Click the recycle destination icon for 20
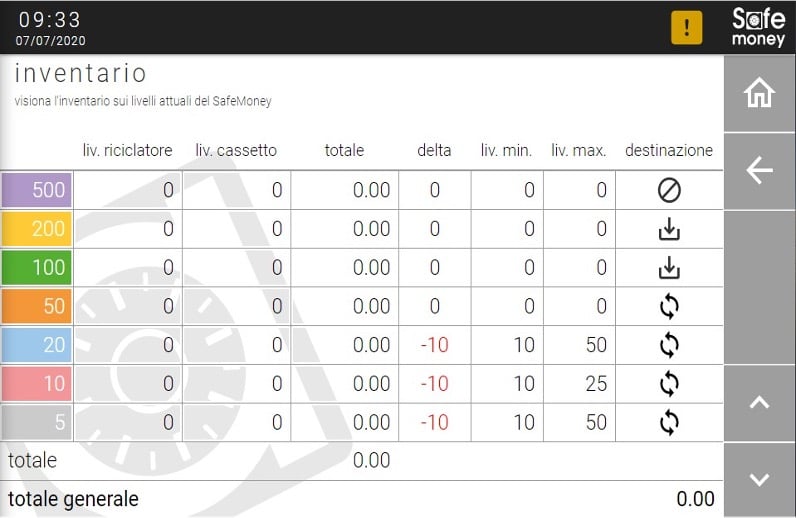This screenshot has height=518, width=796. point(669,345)
